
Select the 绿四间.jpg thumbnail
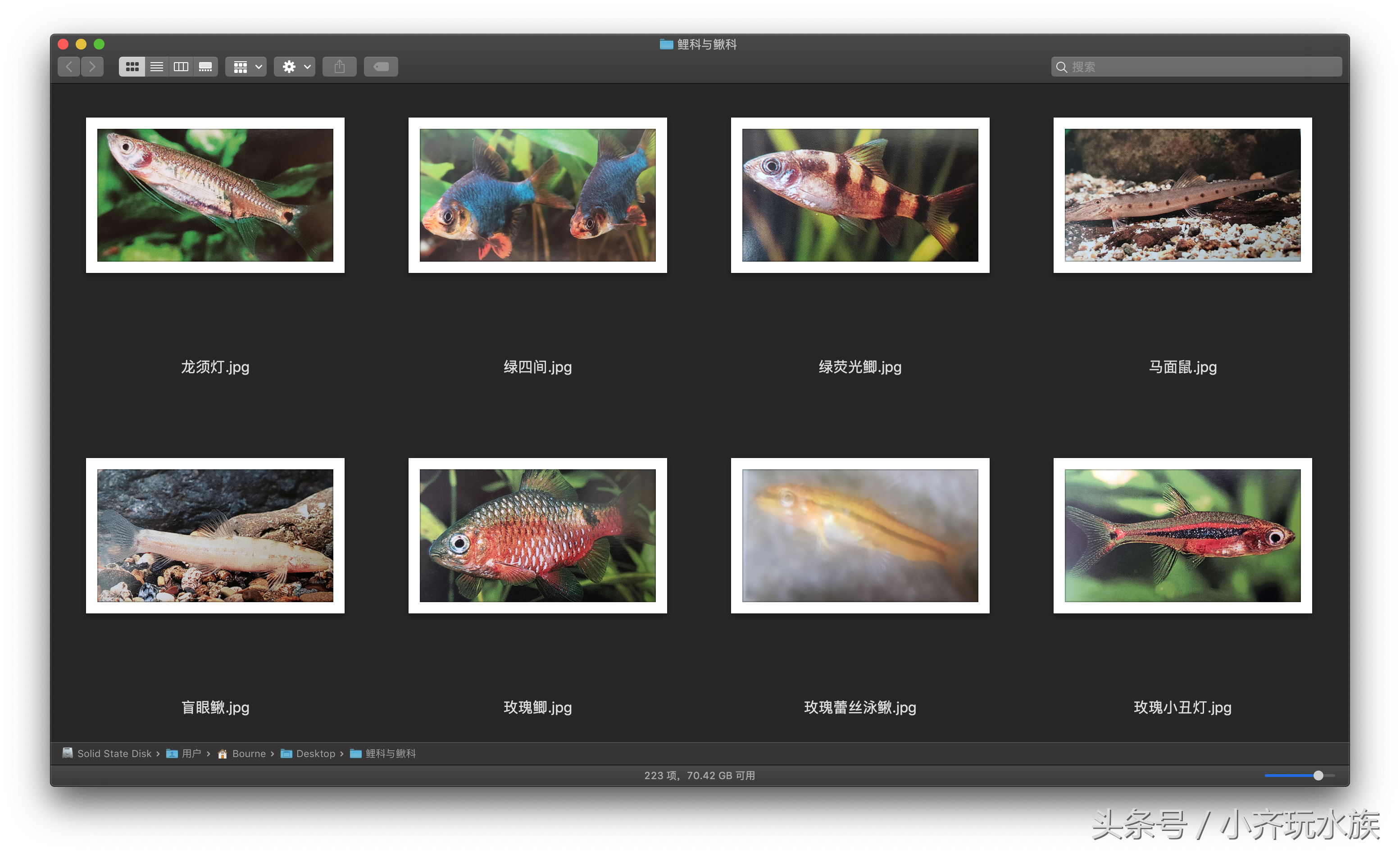click(537, 195)
